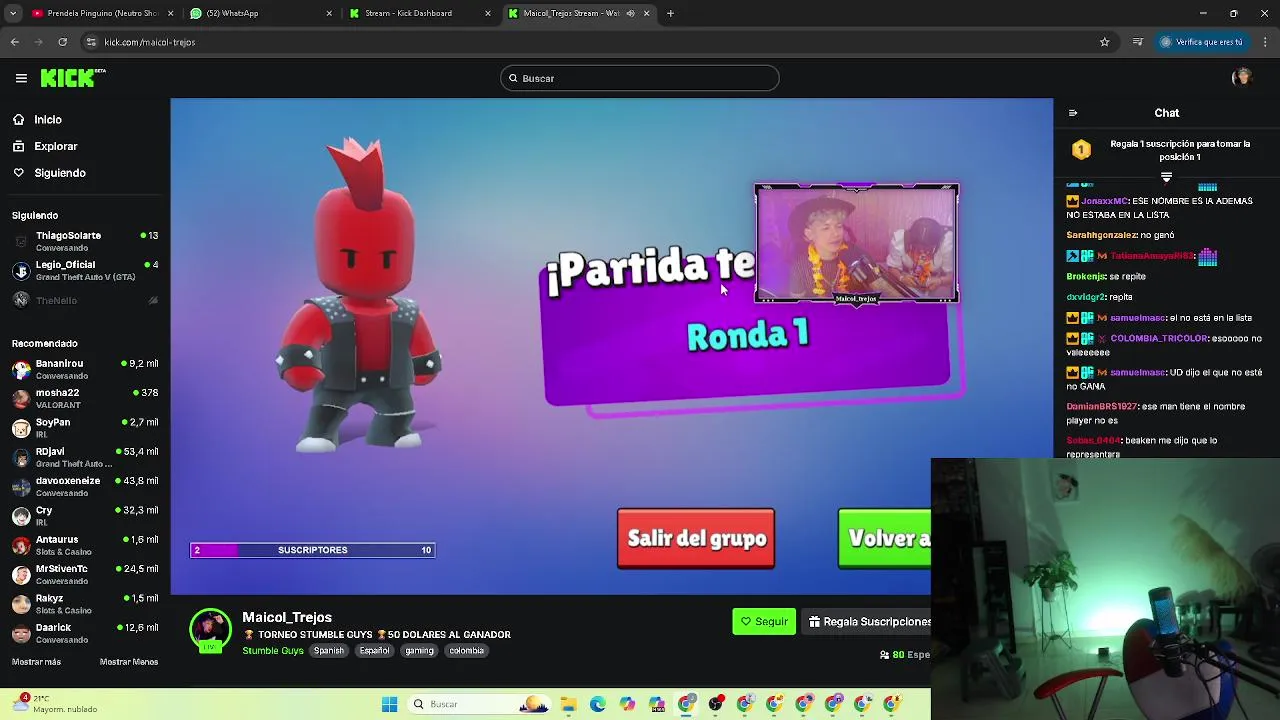Viewport: 1280px width, 720px height.
Task: Click the green Volver button
Action: (x=885, y=539)
